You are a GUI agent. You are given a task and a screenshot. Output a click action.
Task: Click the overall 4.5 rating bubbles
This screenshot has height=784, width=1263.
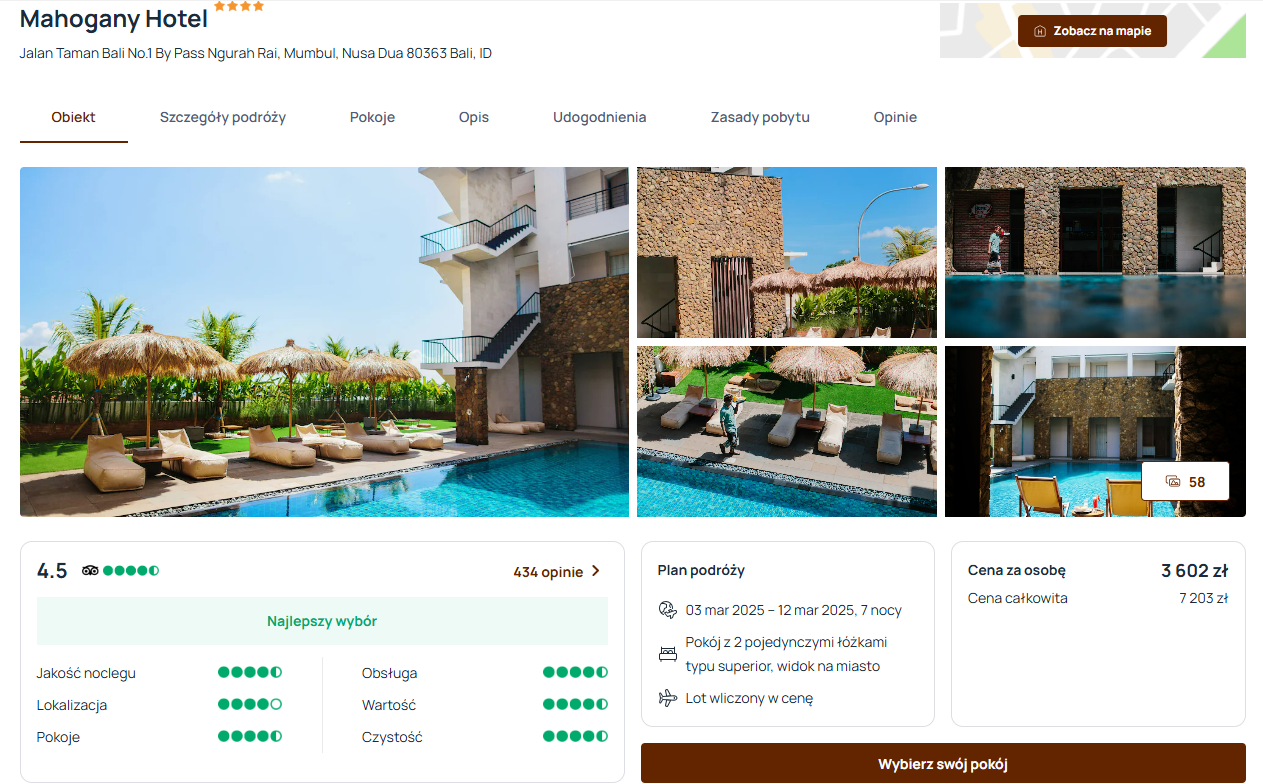coord(131,571)
